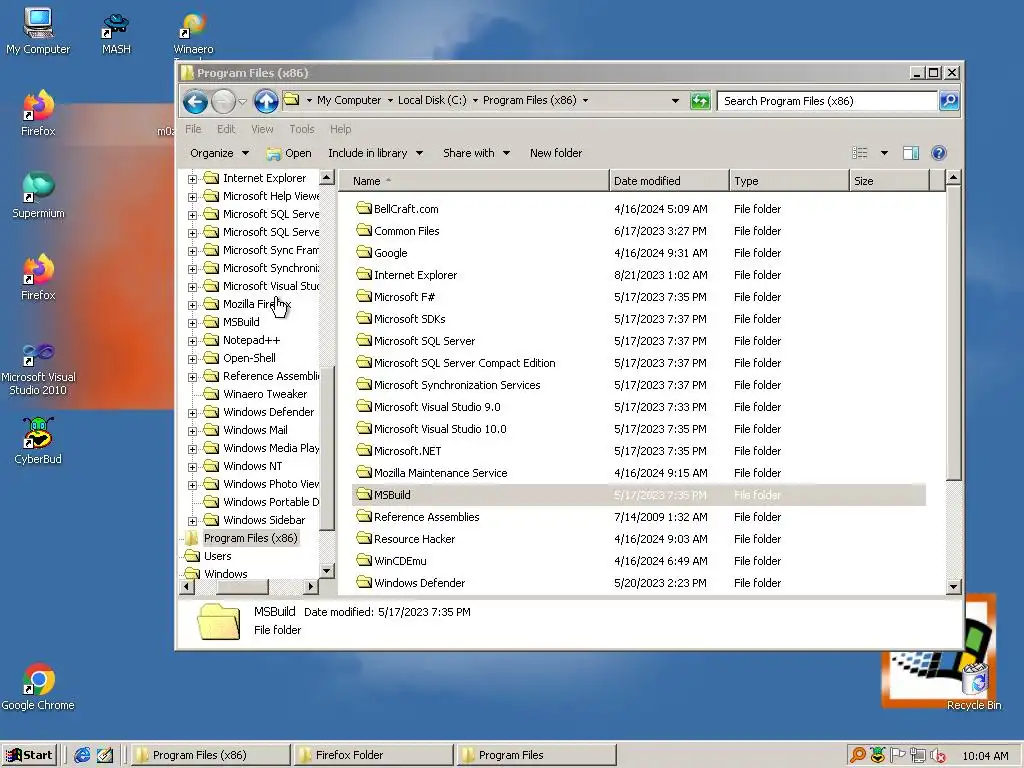This screenshot has height=768, width=1024.
Task: Open the views options dropdown arrow
Action: point(884,153)
